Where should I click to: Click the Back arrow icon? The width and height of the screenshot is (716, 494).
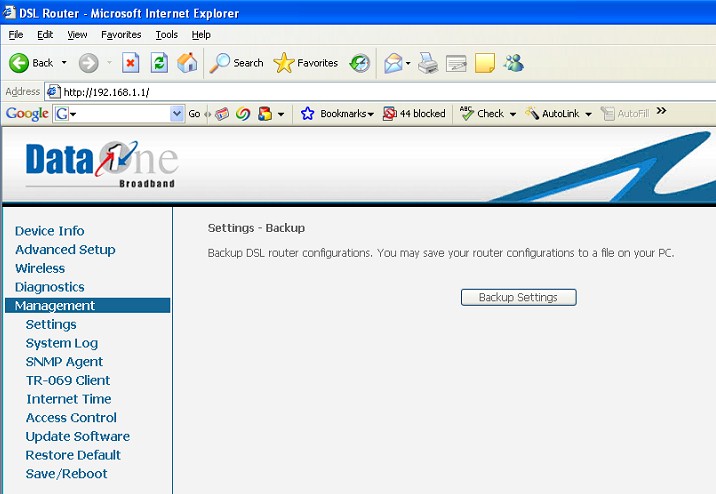point(19,63)
